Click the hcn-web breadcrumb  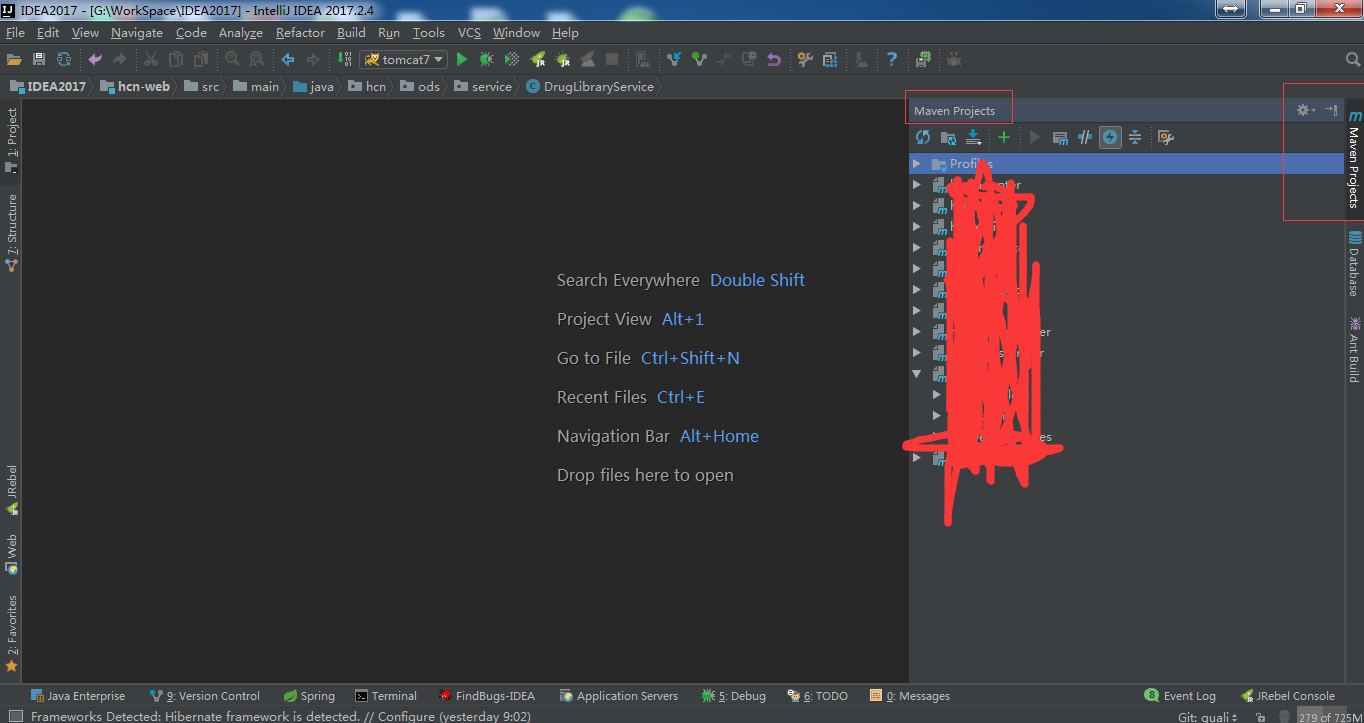134,87
